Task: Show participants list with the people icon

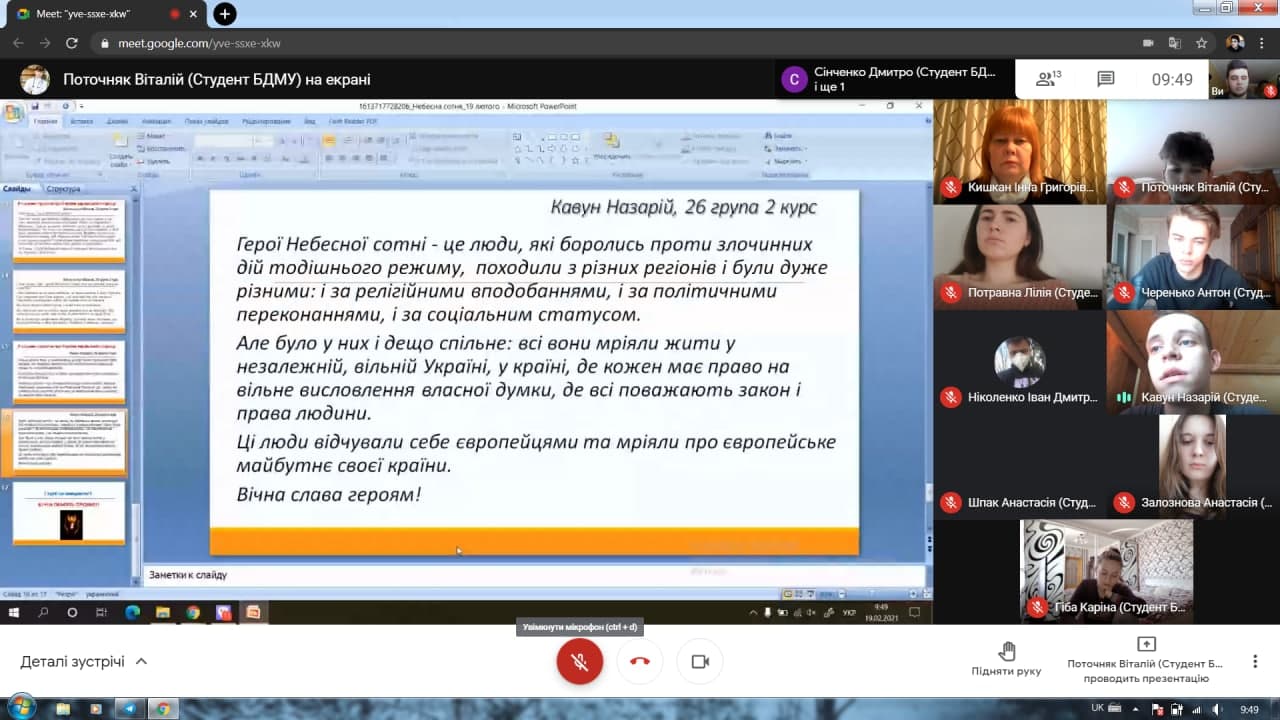Action: coord(1048,79)
